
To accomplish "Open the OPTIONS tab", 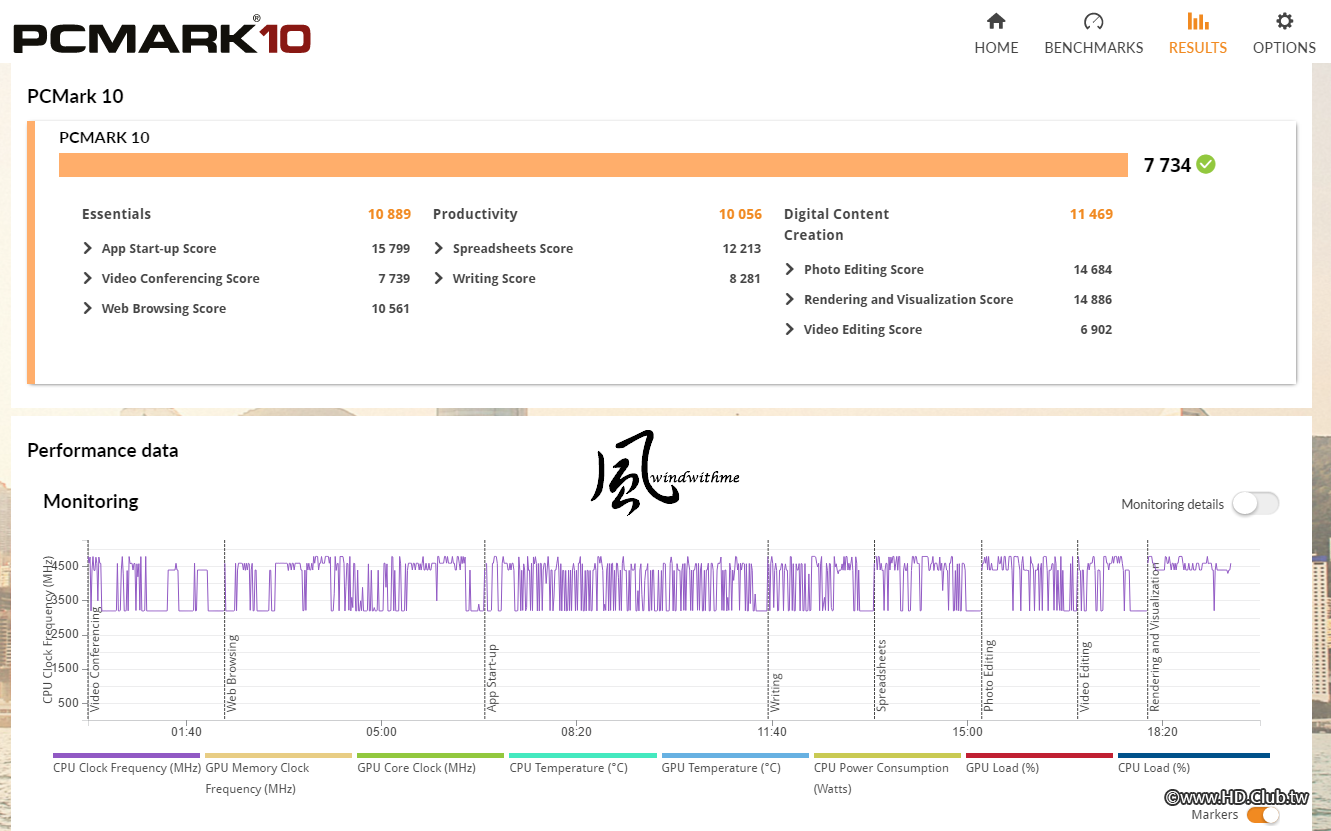I will [x=1284, y=34].
